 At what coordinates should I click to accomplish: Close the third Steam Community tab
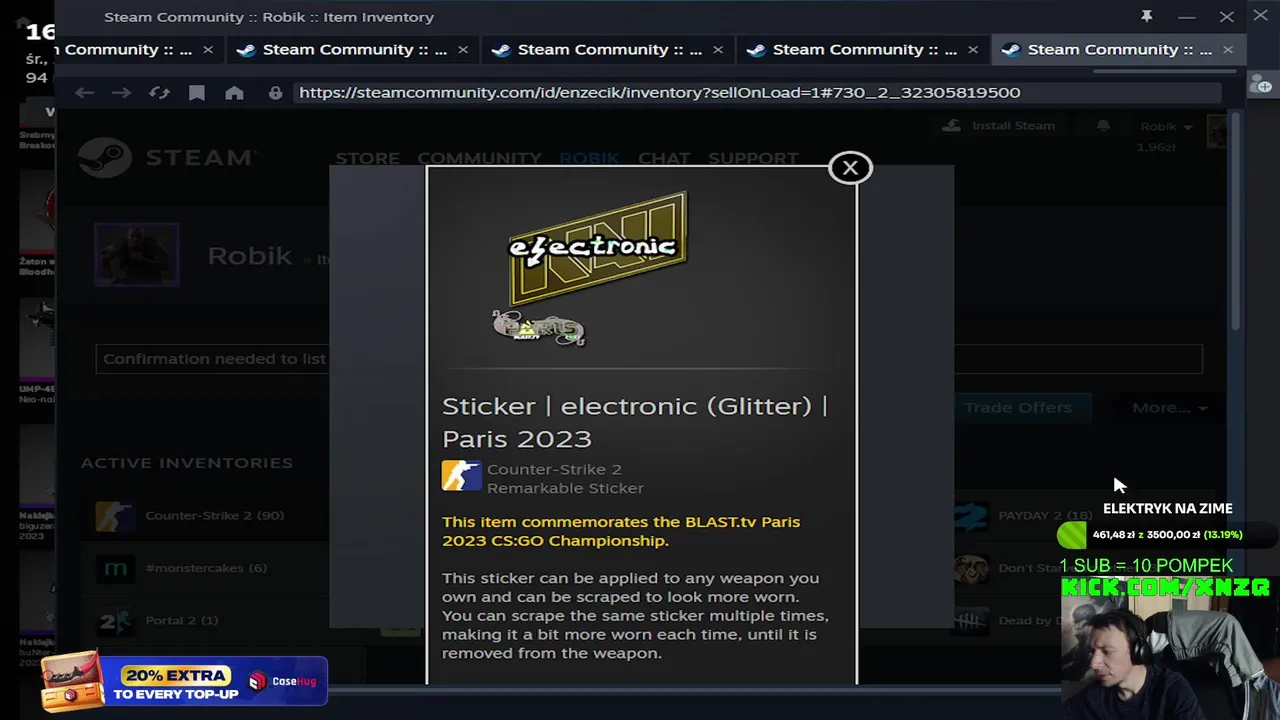tap(717, 49)
